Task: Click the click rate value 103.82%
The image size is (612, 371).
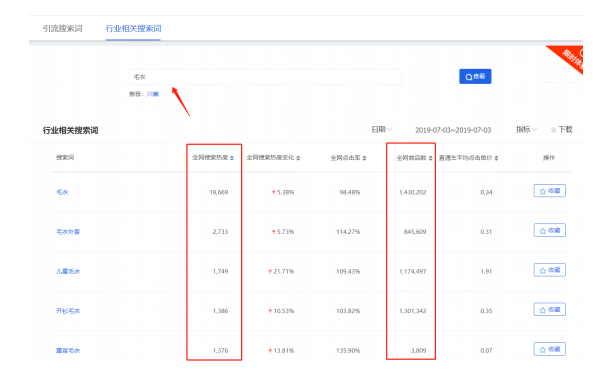Action: (x=348, y=311)
